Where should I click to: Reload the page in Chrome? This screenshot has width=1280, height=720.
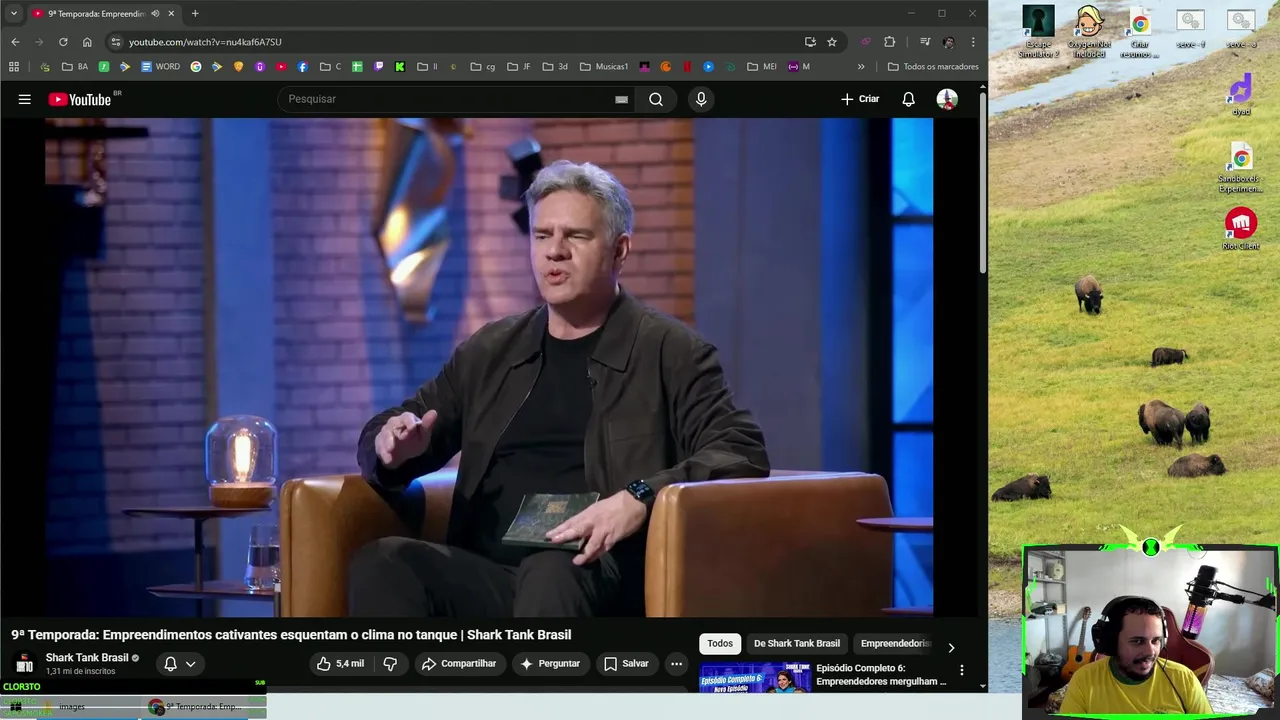point(63,42)
